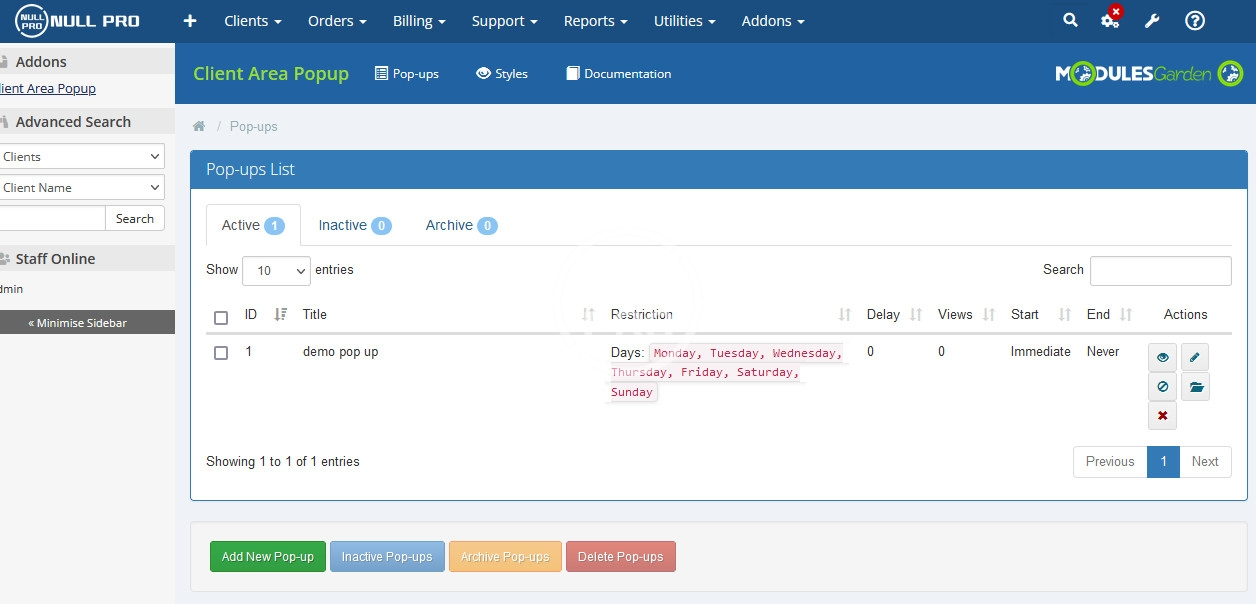Viewport: 1256px width, 604px height.
Task: Click the wrench icon in top bar
Action: coord(1152,21)
